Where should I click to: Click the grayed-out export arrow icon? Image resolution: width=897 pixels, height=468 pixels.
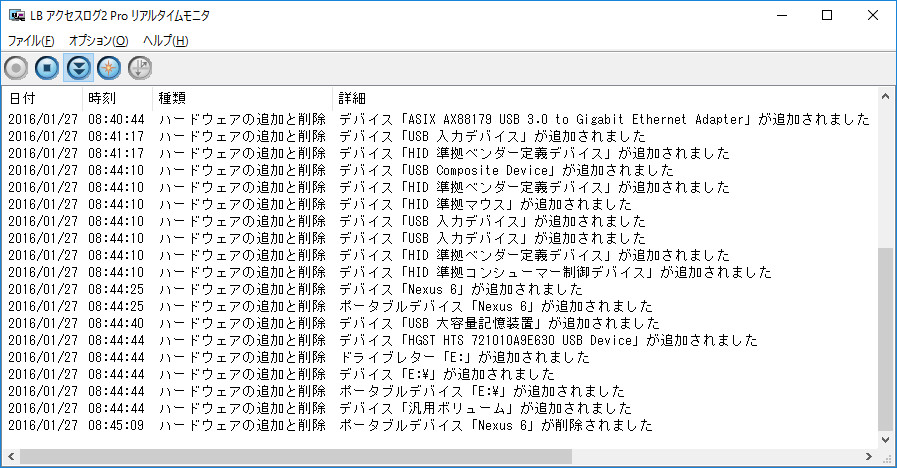140,68
